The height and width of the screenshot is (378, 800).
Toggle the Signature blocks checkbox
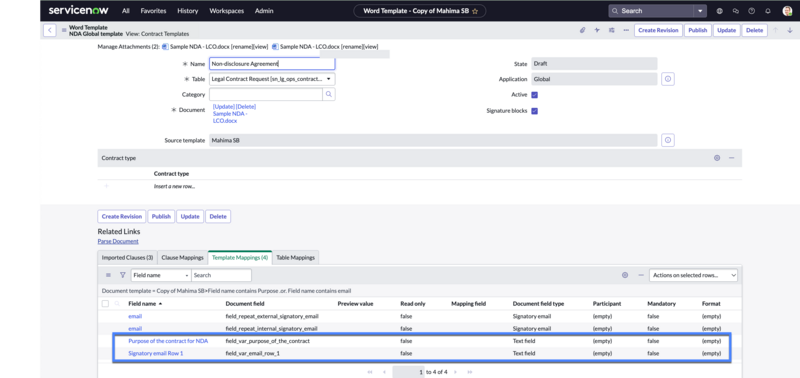pos(535,111)
